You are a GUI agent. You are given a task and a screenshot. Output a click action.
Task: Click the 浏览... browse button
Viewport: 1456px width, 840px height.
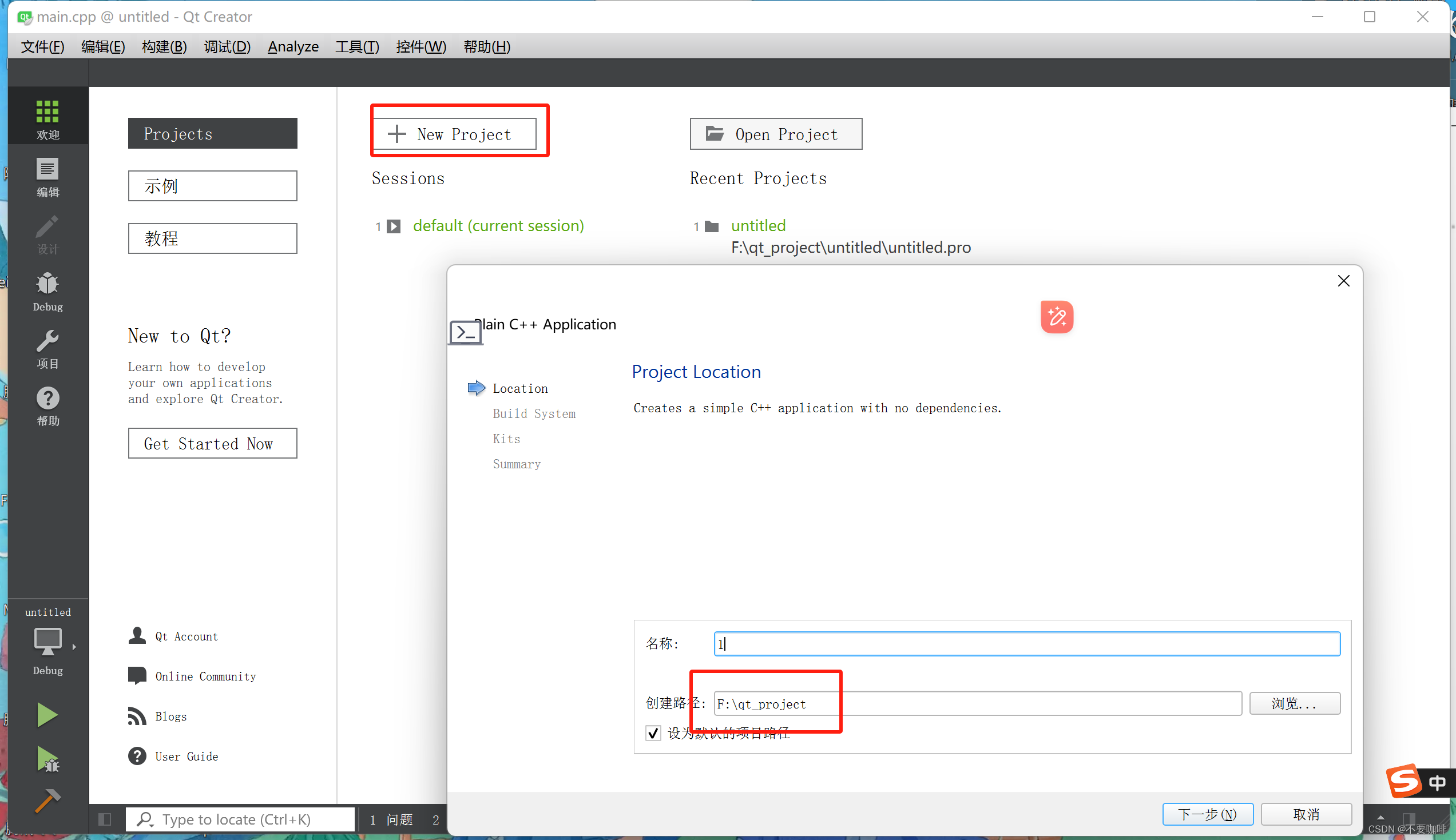(x=1294, y=703)
